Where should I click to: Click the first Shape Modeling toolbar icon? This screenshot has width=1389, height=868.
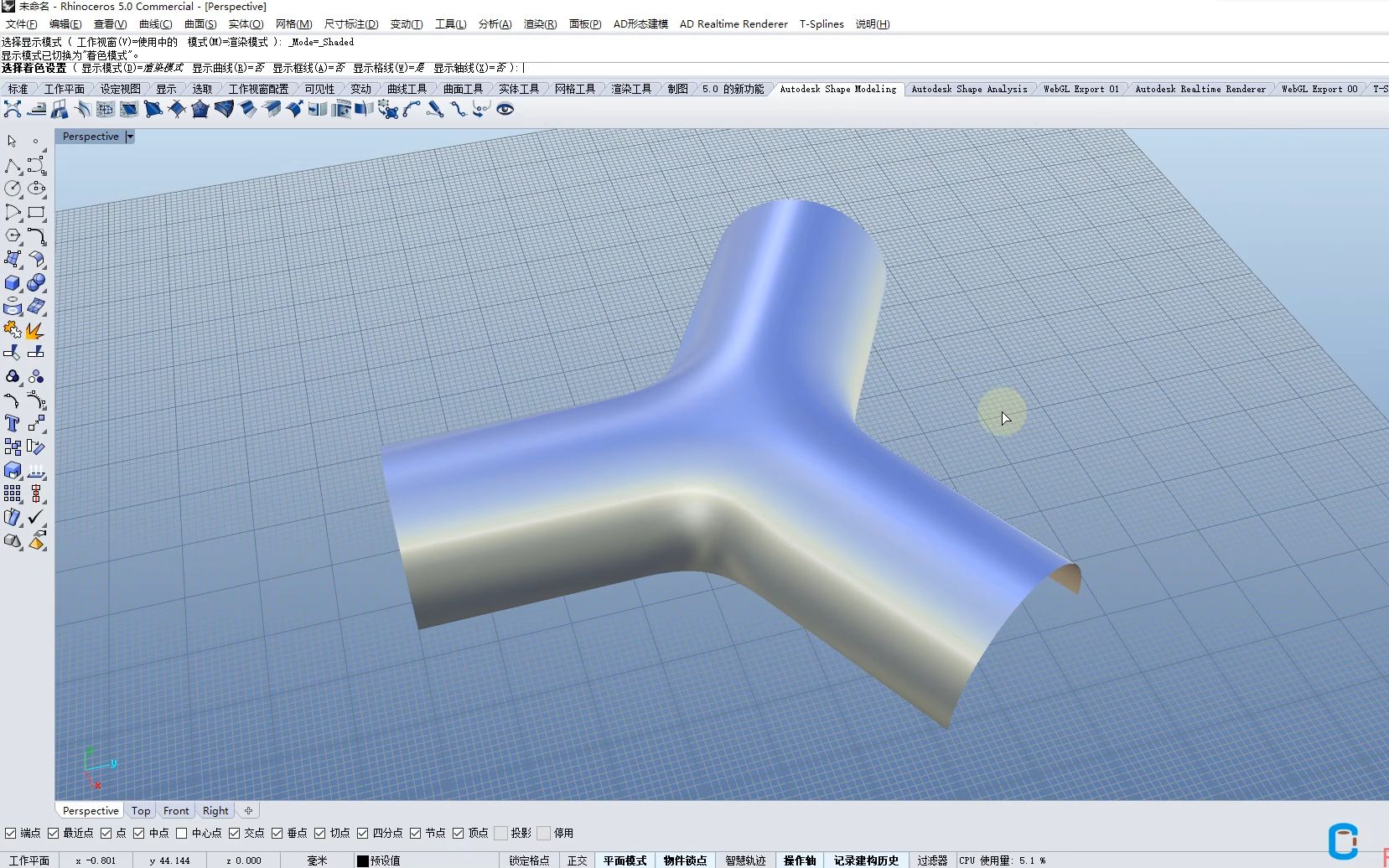(x=13, y=109)
